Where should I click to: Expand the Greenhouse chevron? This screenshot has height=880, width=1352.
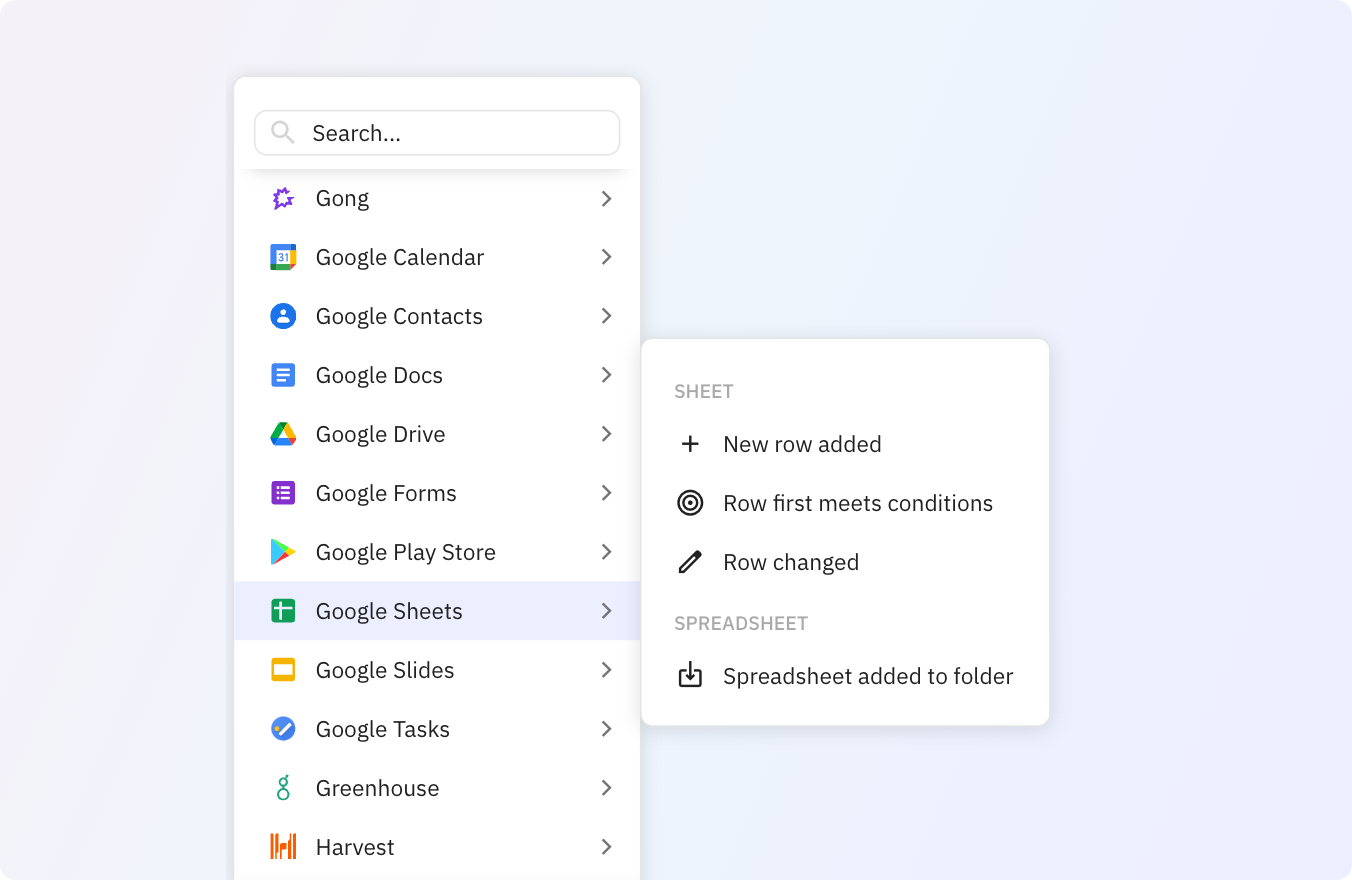tap(606, 788)
